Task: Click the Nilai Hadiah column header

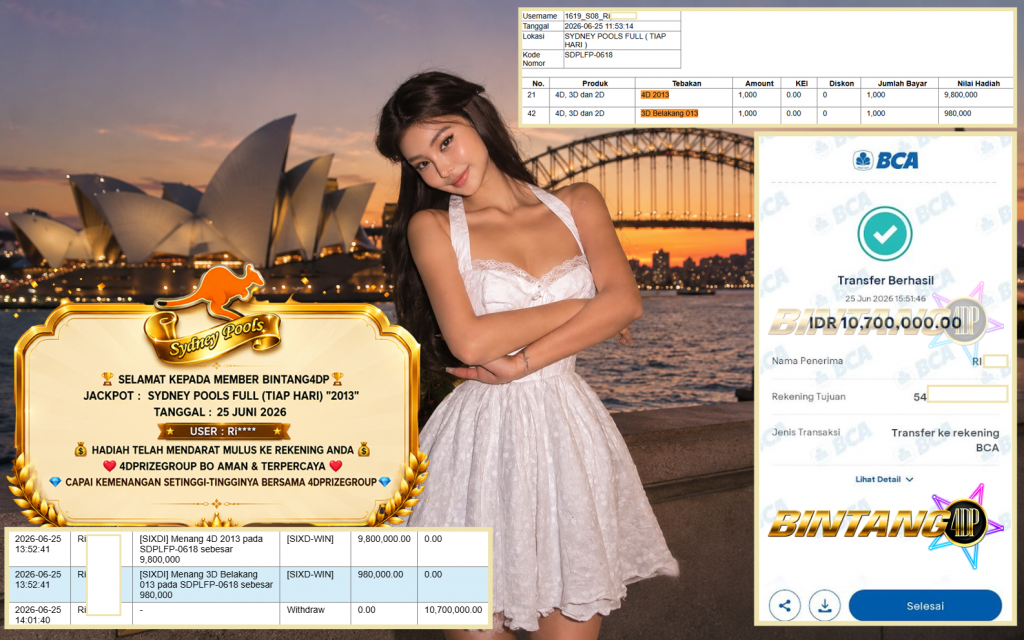Action: (x=978, y=84)
